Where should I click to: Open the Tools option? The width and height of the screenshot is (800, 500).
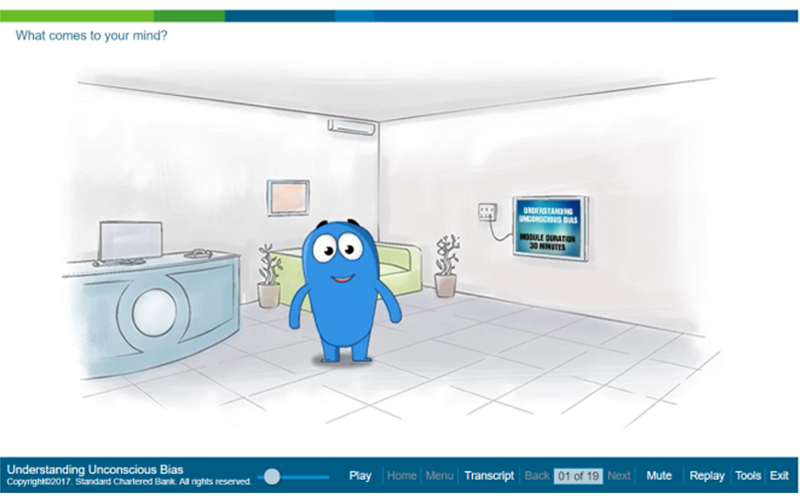point(748,476)
